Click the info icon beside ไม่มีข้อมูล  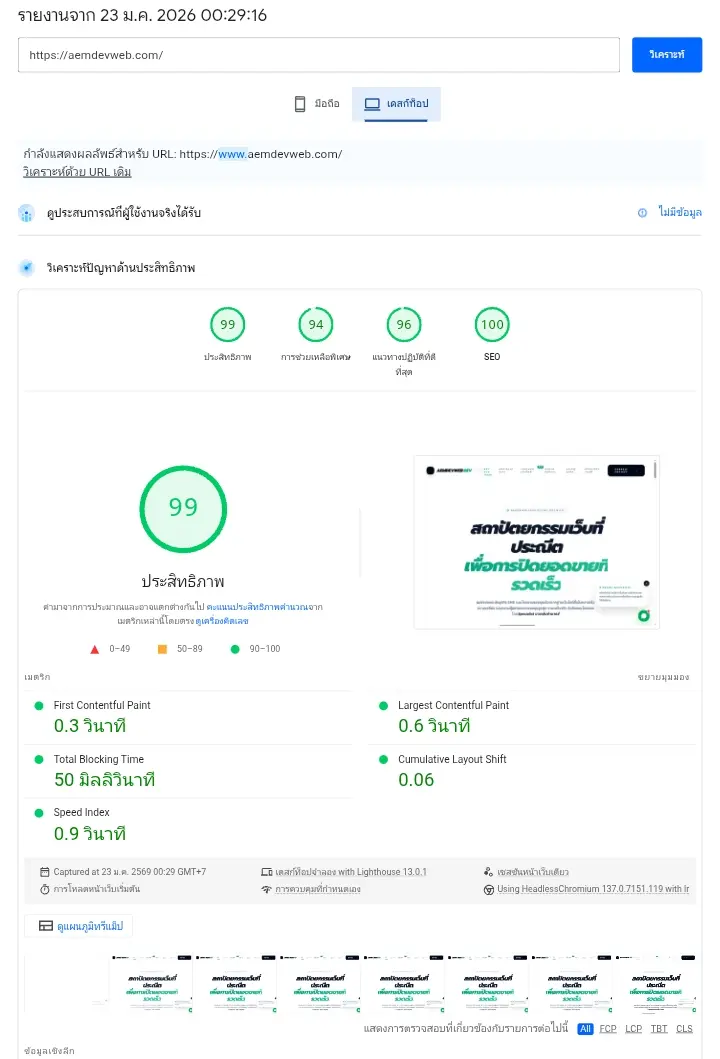tap(642, 213)
